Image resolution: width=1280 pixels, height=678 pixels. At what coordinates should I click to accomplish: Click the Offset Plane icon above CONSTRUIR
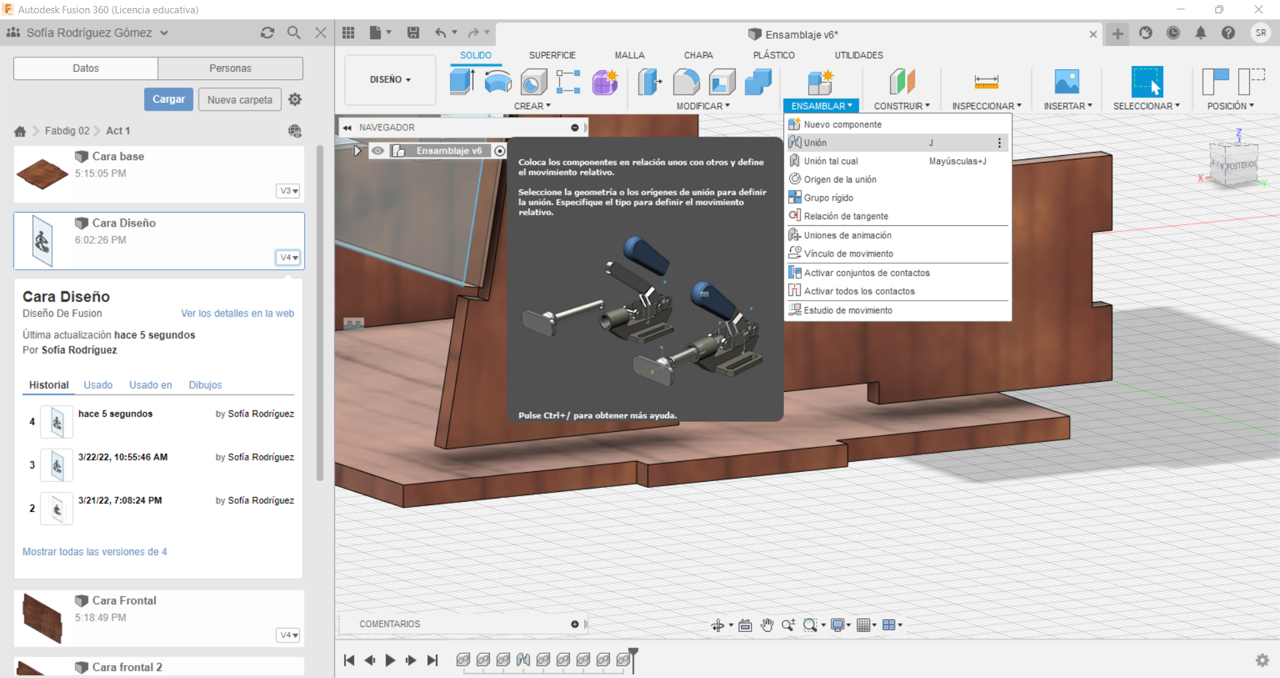(x=902, y=81)
